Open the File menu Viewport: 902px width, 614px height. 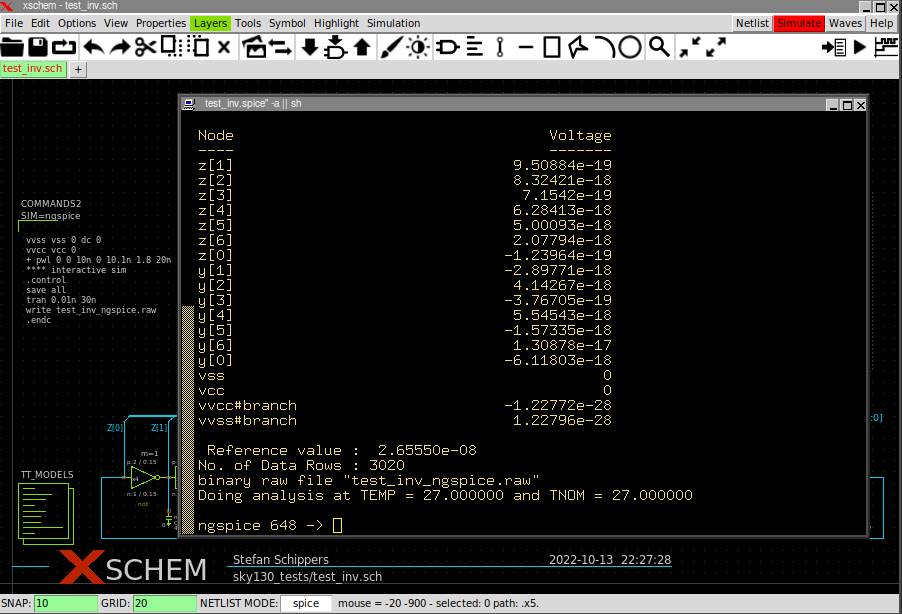pyautogui.click(x=14, y=23)
